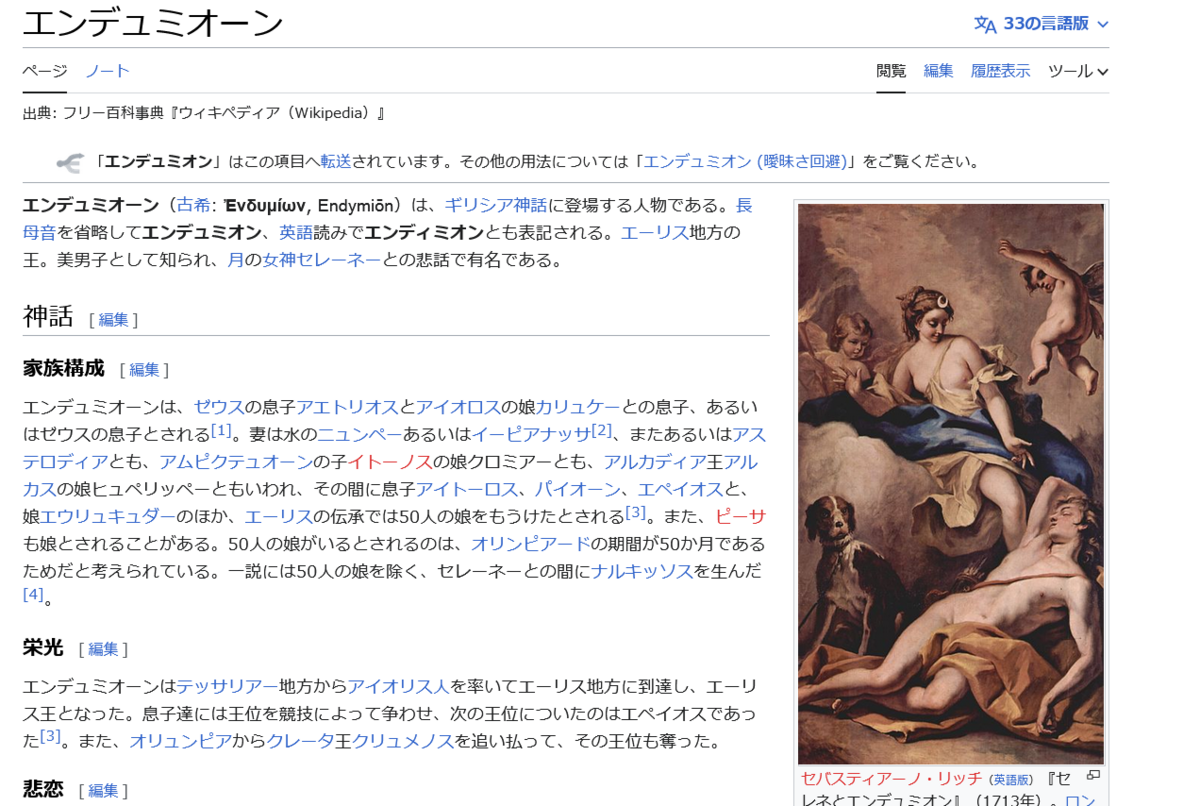Open footnote reference [1]
The width and height of the screenshot is (1200, 806).
coord(220,430)
